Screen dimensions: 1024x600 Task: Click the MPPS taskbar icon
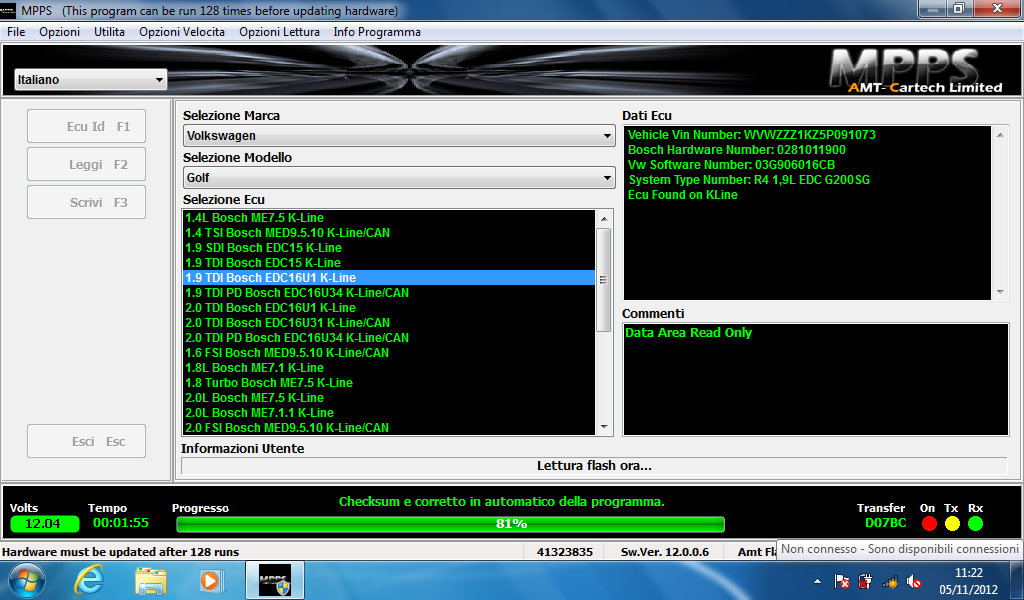click(x=275, y=580)
